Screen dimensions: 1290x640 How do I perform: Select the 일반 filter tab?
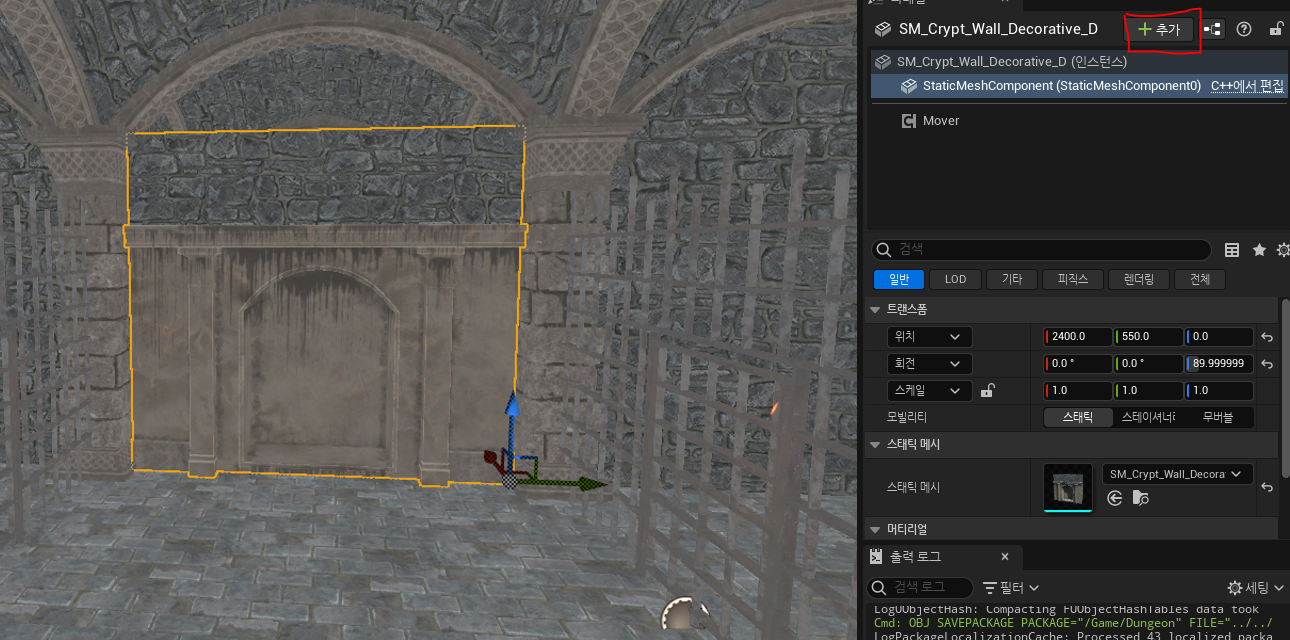click(898, 280)
